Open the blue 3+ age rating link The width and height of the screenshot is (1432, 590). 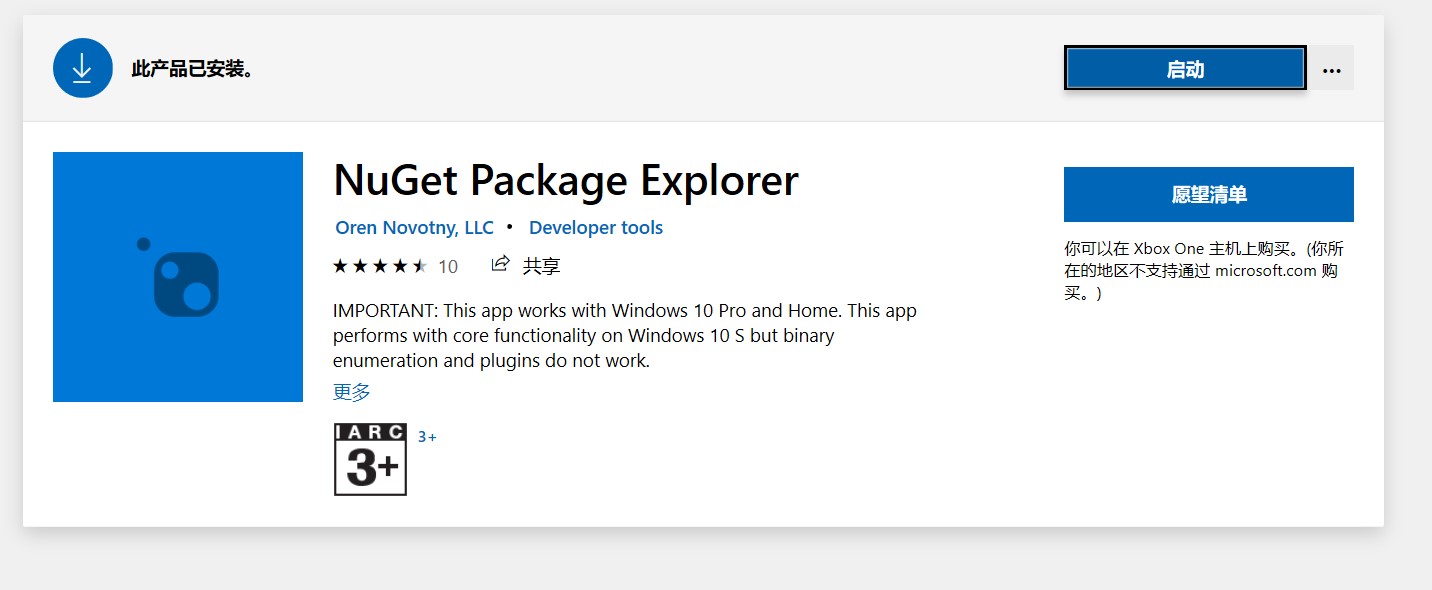pyautogui.click(x=427, y=437)
